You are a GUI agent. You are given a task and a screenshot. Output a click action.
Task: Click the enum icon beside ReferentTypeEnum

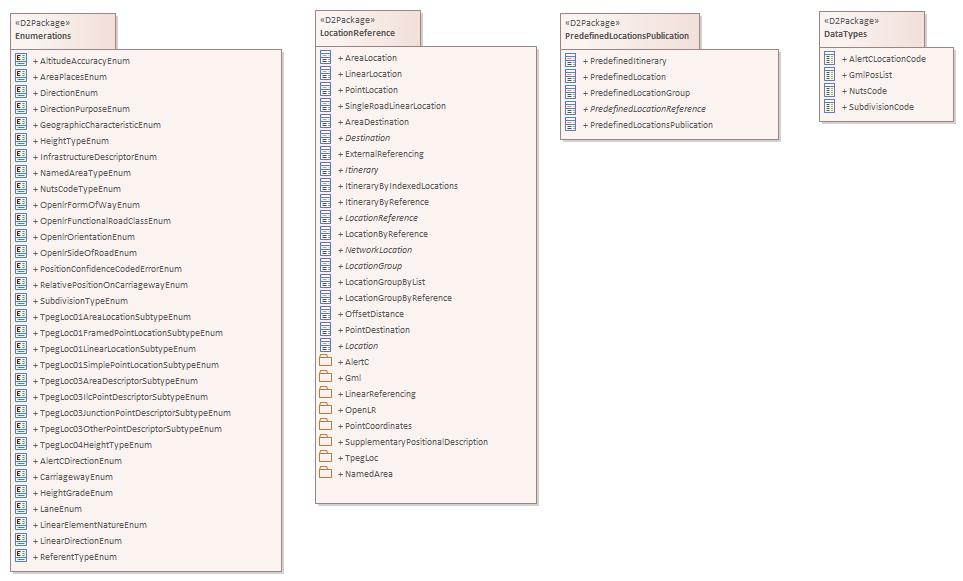[x=21, y=556]
